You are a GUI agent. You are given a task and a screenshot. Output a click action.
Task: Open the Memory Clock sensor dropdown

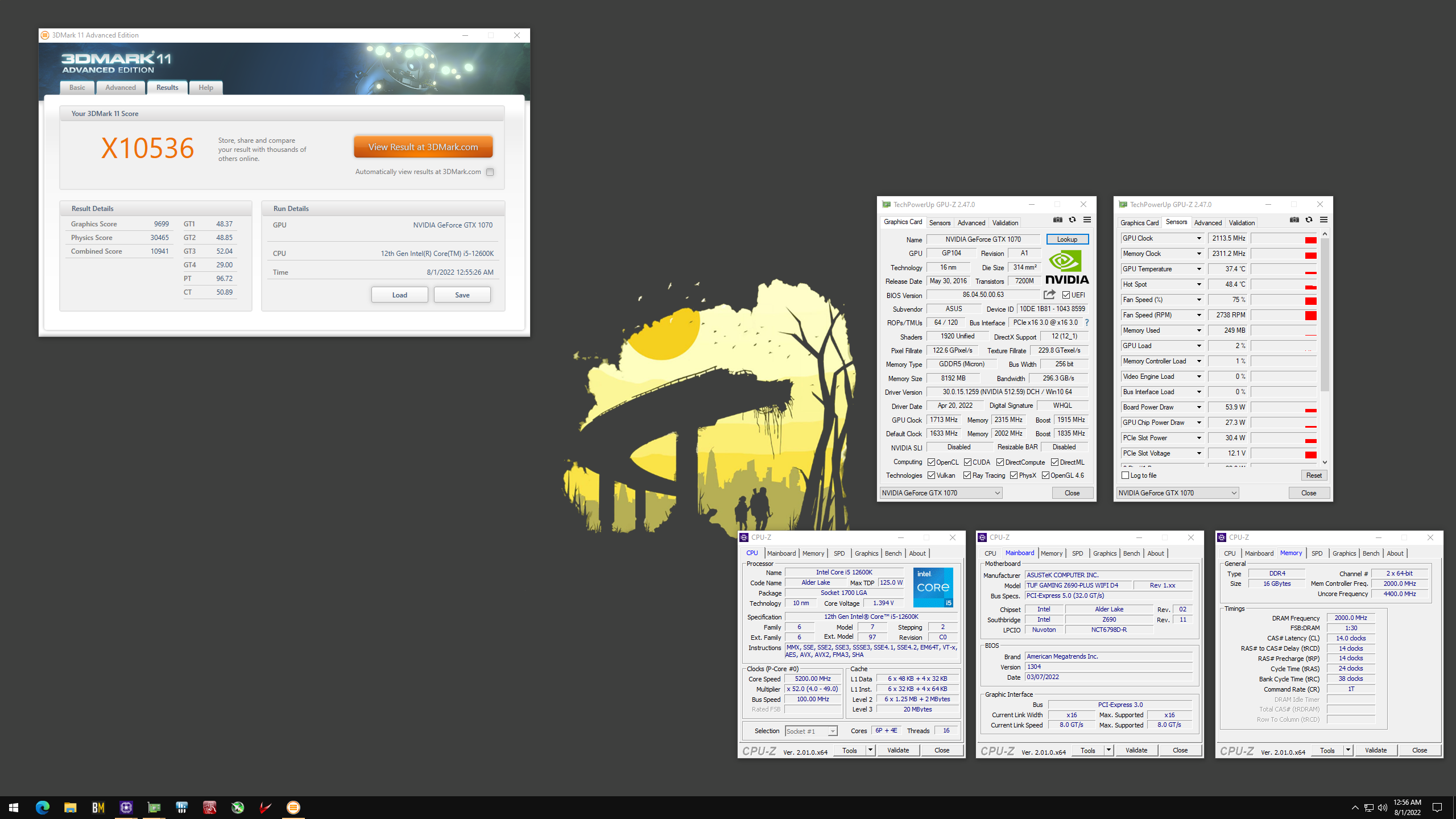tap(1198, 254)
